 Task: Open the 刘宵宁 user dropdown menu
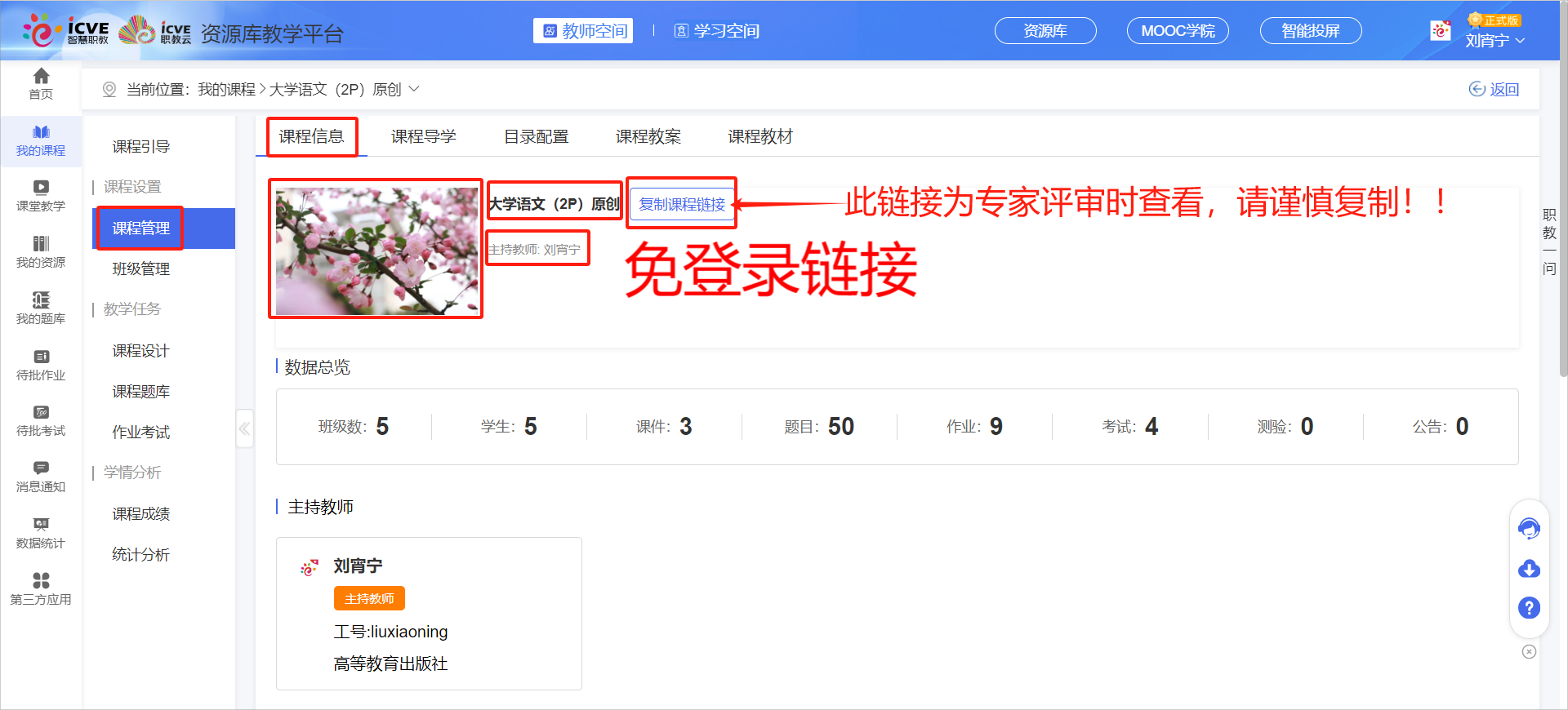1494,40
